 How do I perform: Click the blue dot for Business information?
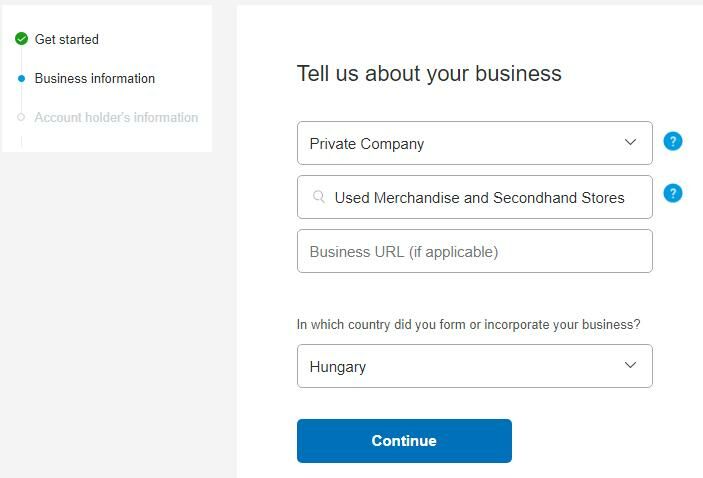[x=21, y=78]
